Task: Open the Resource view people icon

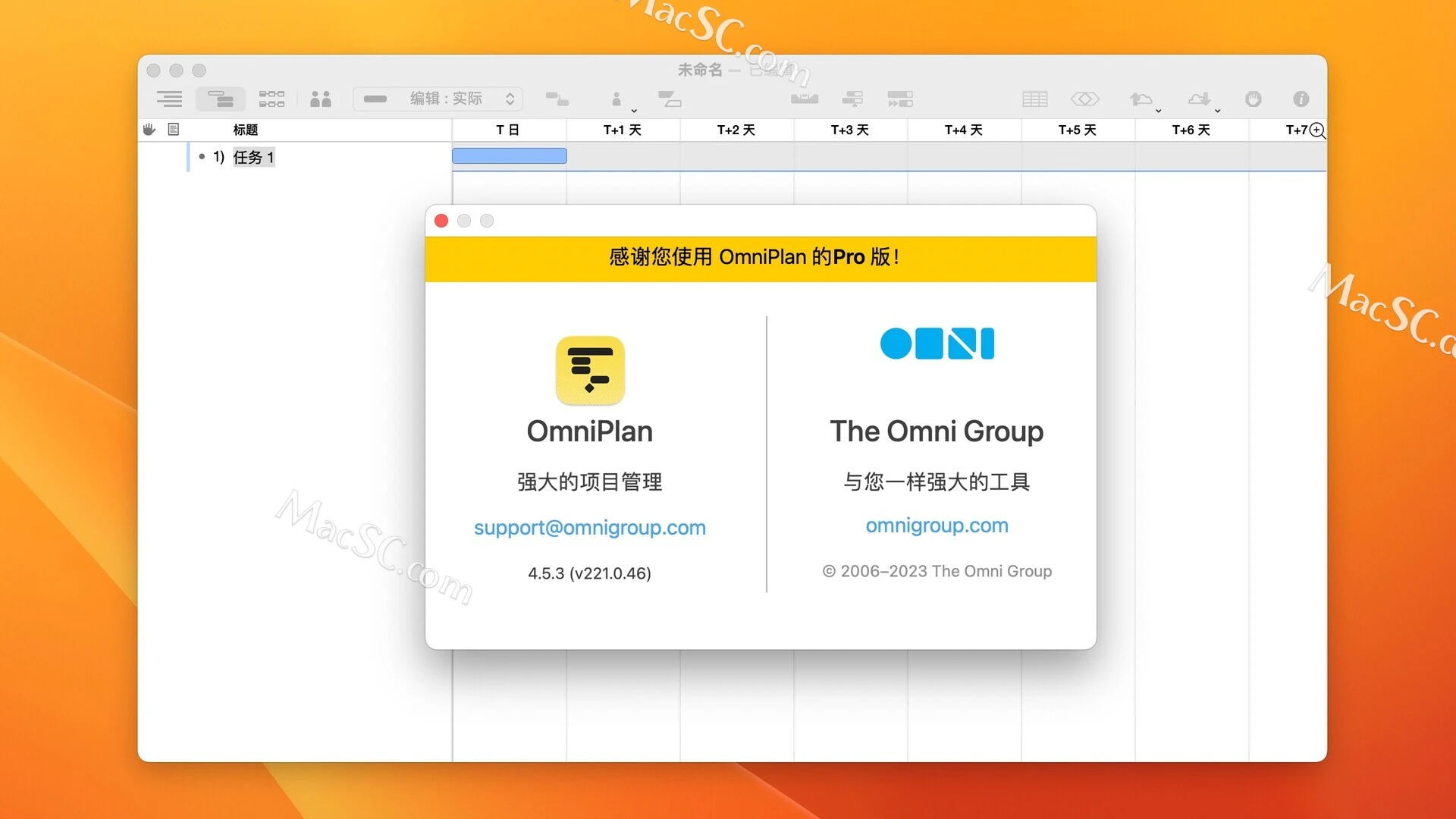Action: [321, 99]
